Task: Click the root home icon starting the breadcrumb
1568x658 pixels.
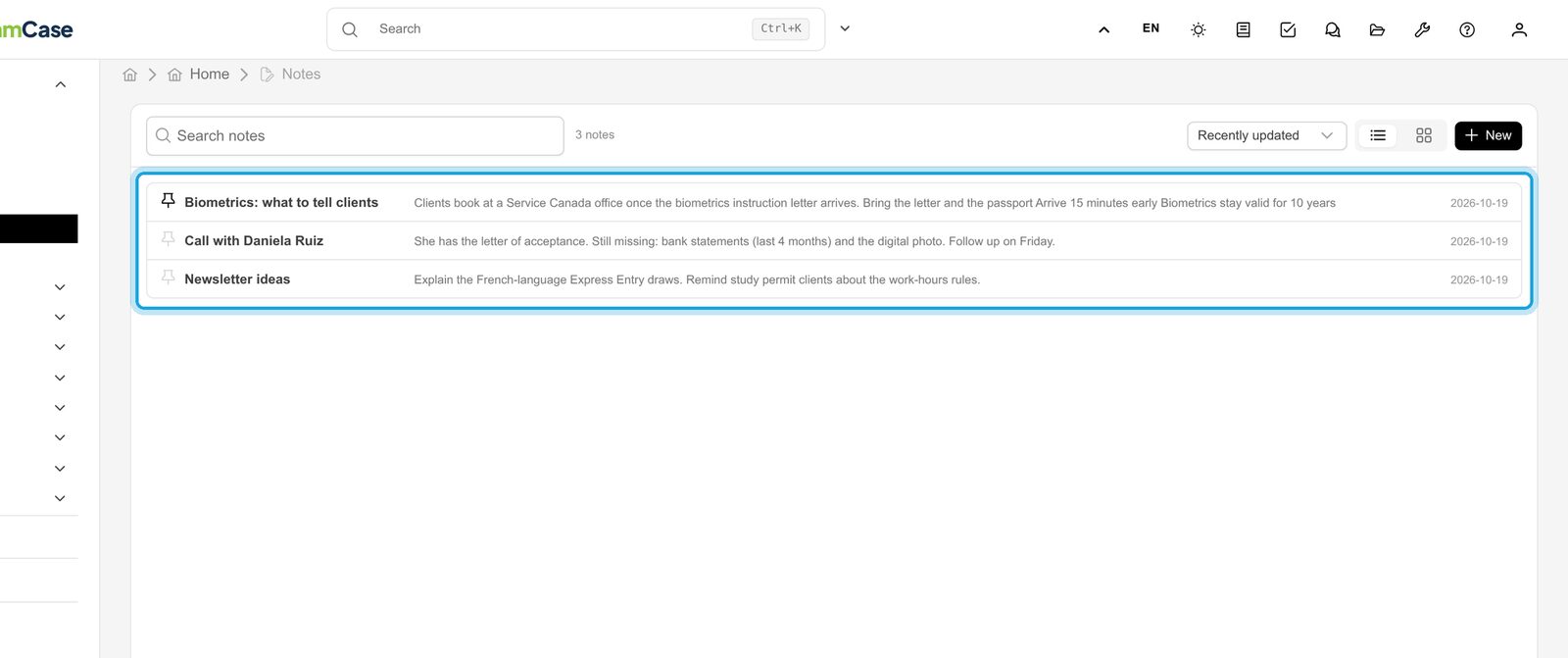Action: [129, 75]
